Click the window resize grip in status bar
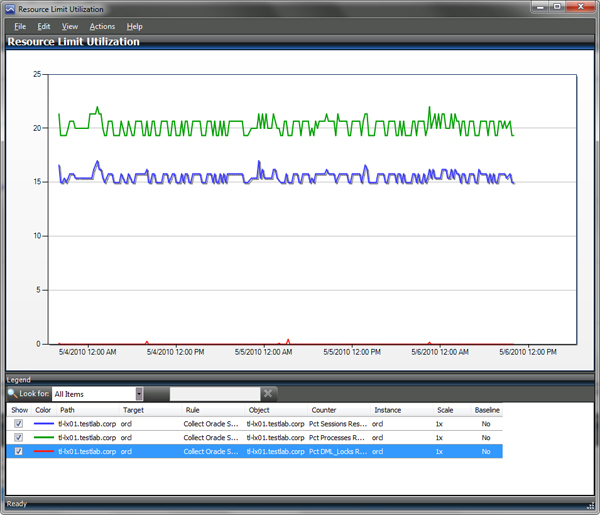 (592, 507)
